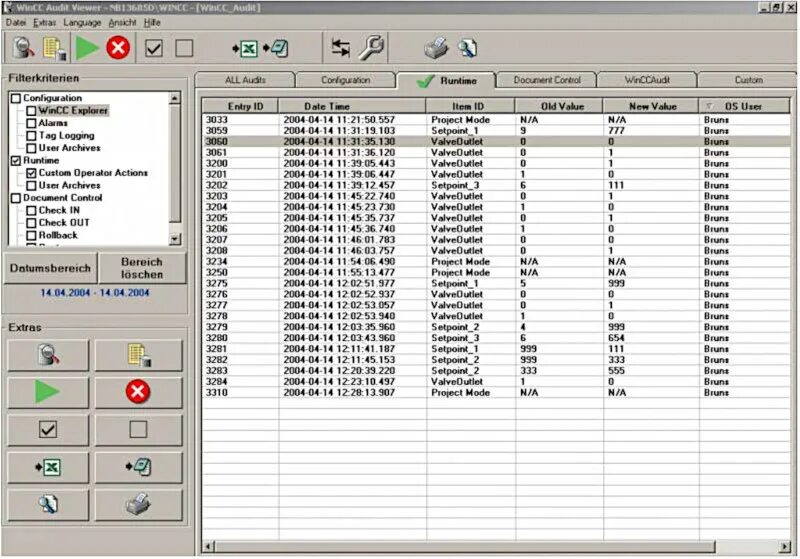Click the document filter button in the Extras panel

139,354
